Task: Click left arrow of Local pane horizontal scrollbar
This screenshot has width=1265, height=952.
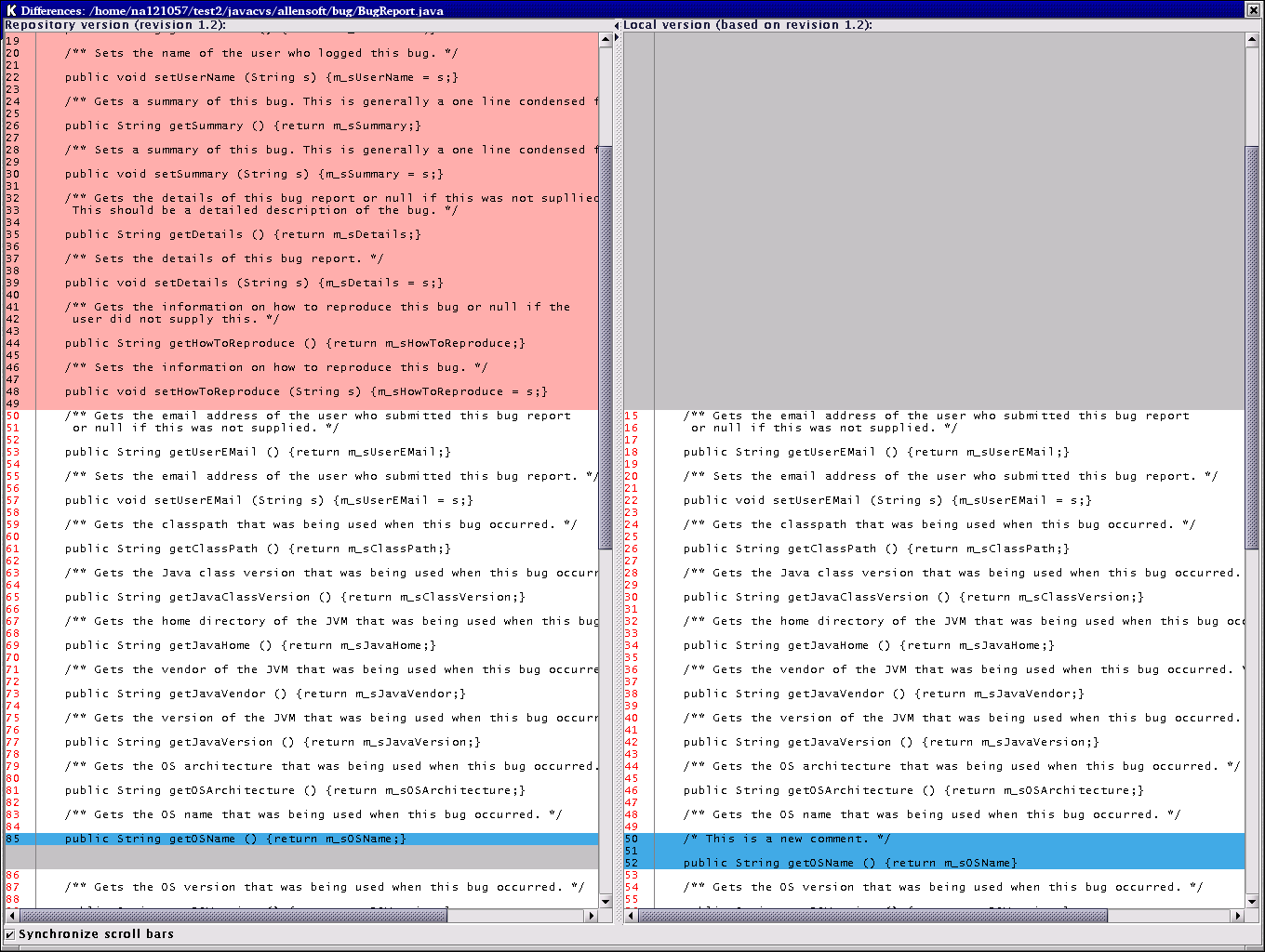Action: pos(631,916)
